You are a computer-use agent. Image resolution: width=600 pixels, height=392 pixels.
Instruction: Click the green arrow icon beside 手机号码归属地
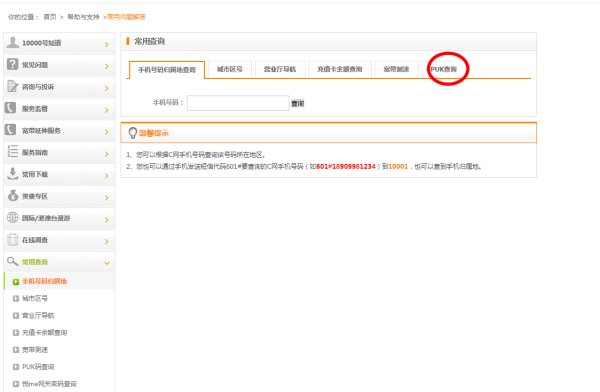coord(16,282)
